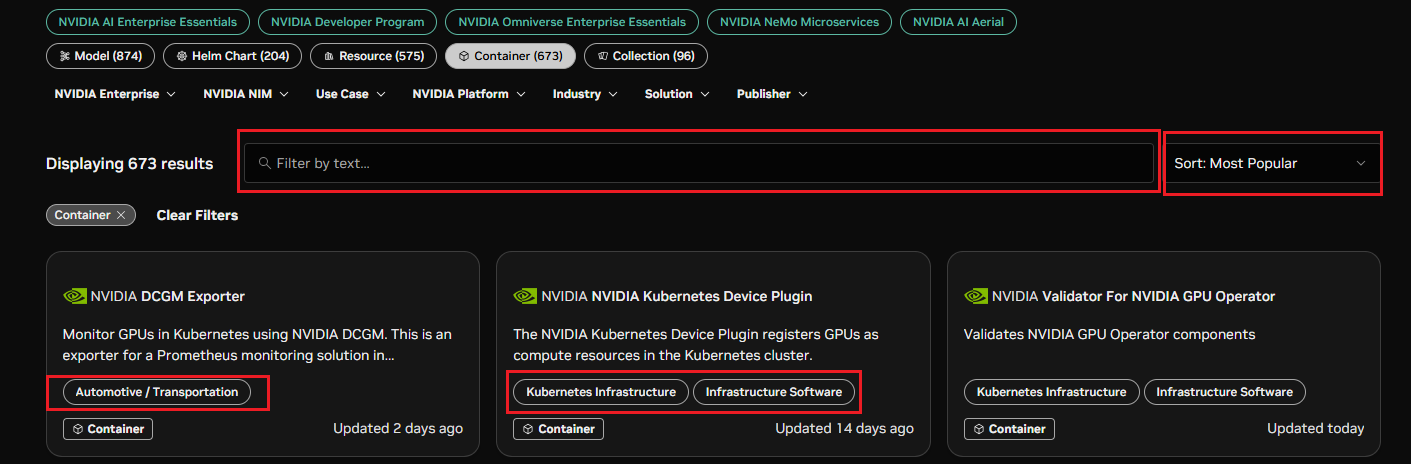Focus the Filter by text search field
The width and height of the screenshot is (1411, 464).
pos(699,163)
